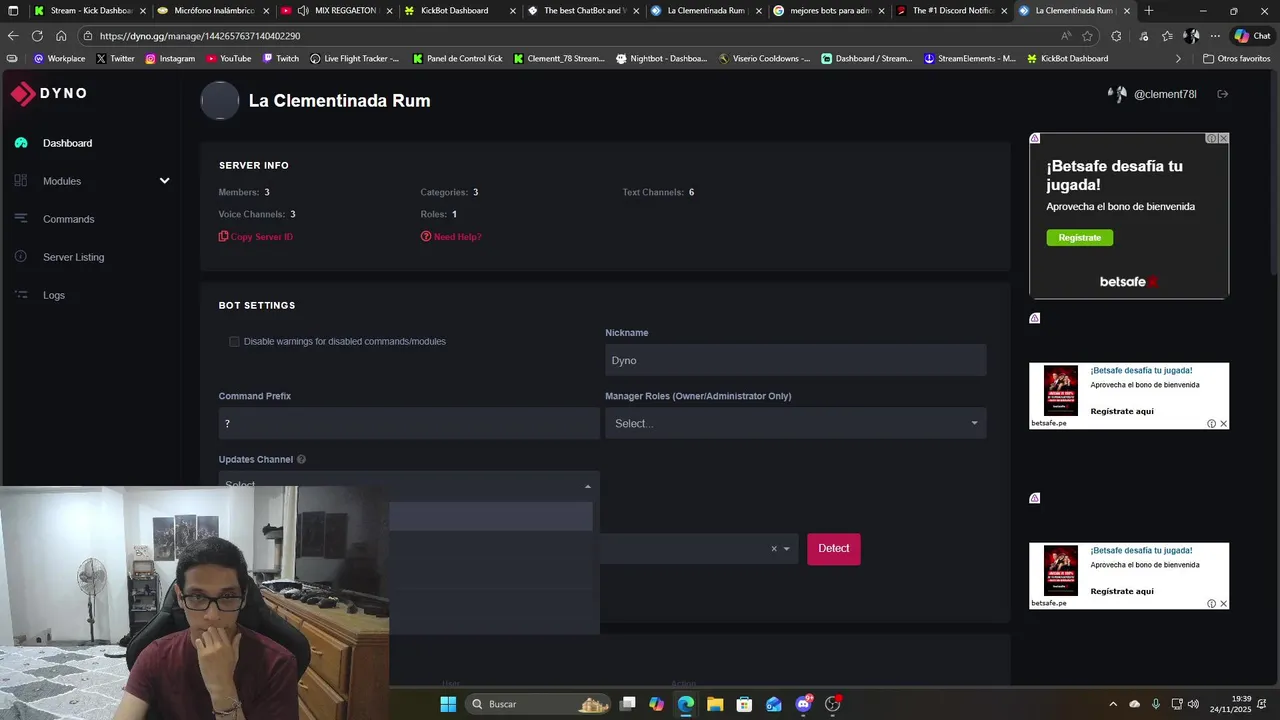Click the Server Listing info icon
This screenshot has height=720, width=1280.
point(21,257)
